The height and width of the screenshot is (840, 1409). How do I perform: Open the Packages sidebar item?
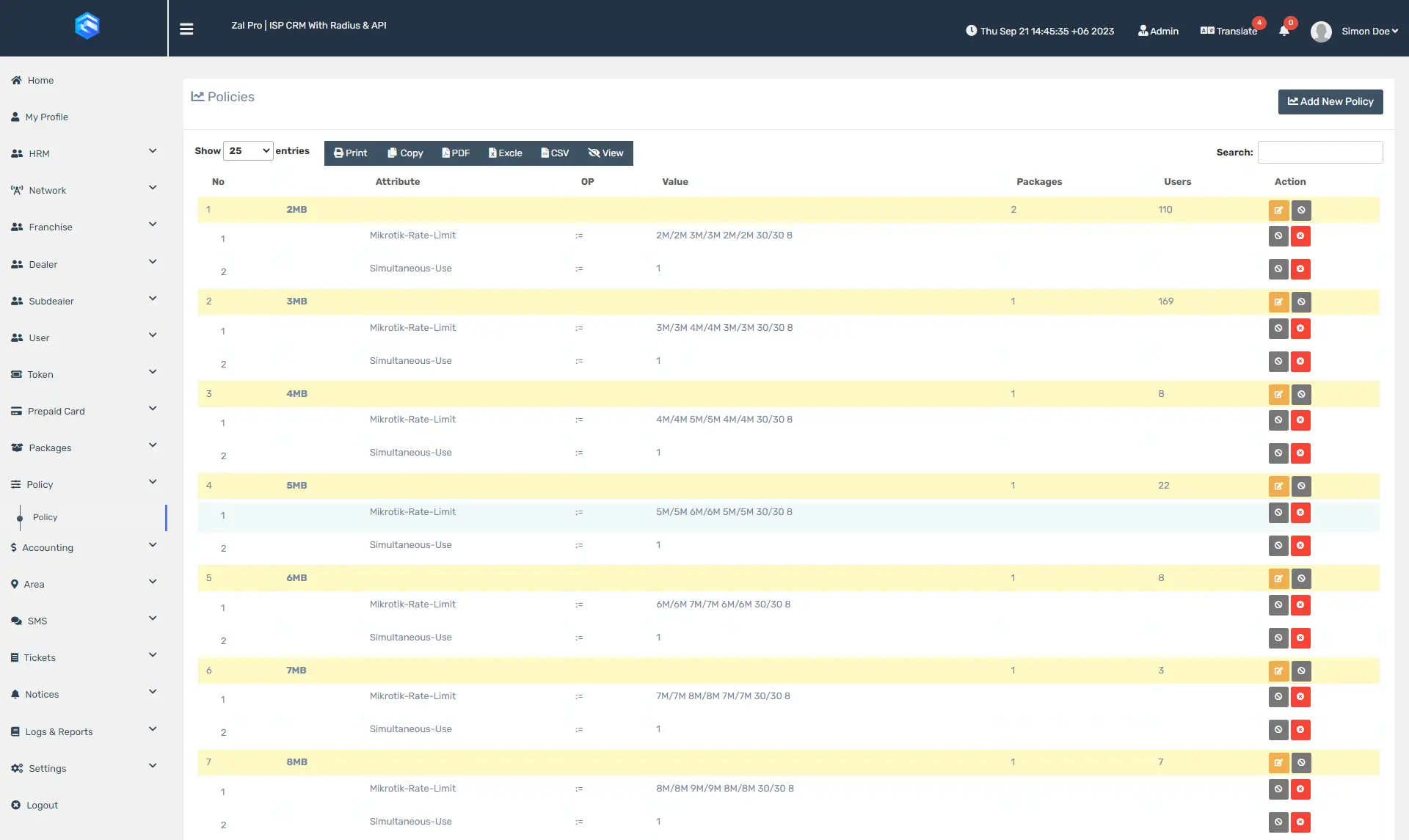[x=84, y=448]
